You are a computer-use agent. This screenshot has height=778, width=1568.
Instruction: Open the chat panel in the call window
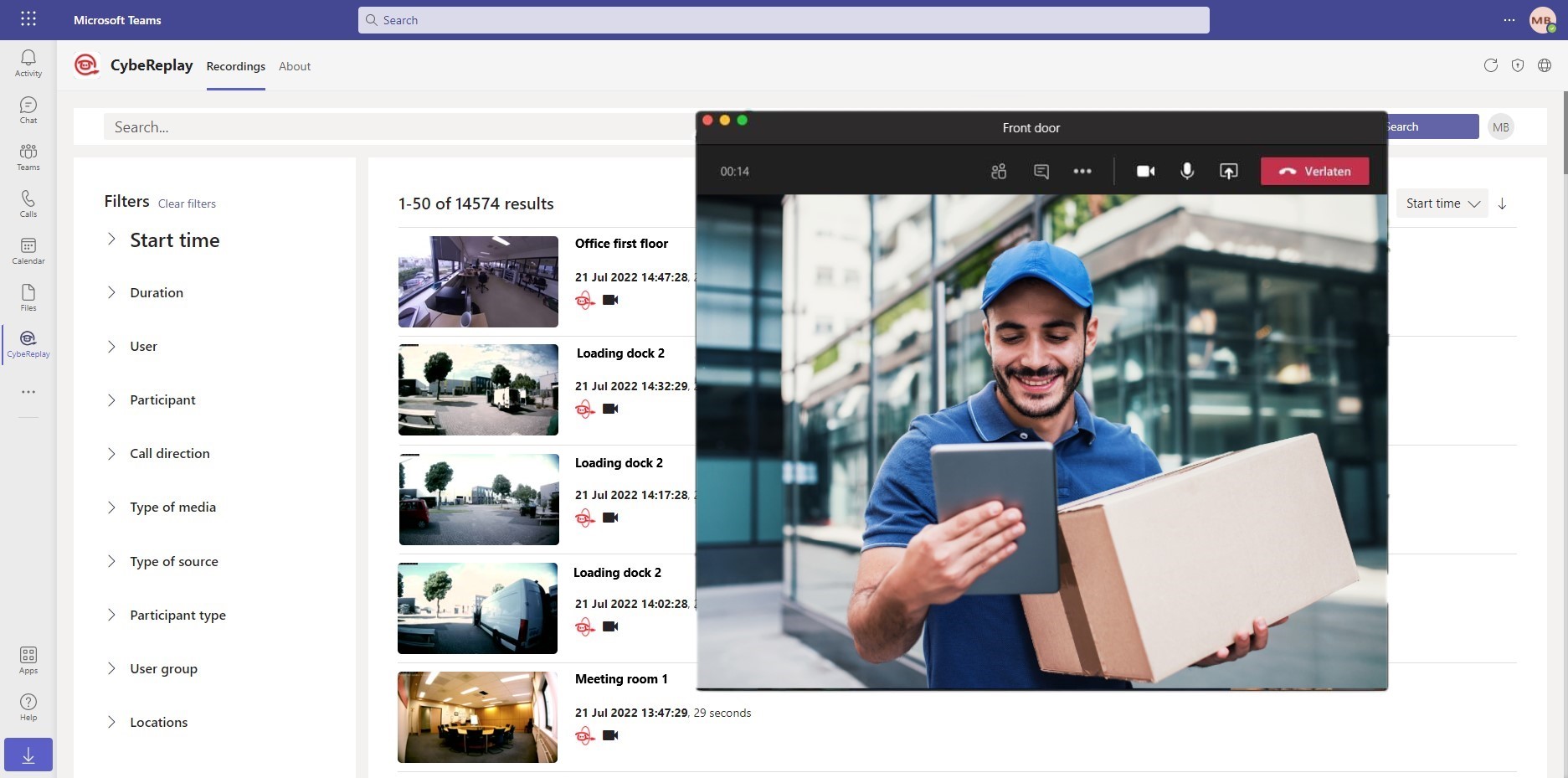coord(1040,171)
